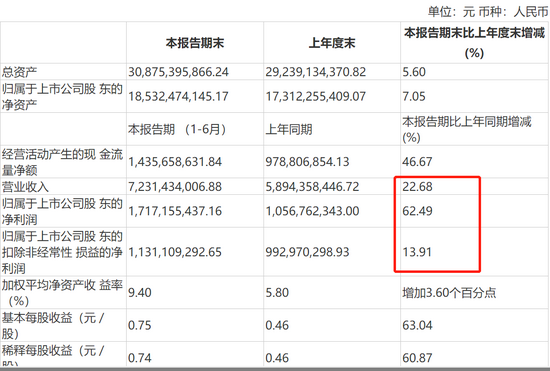Click the 本报告期末 column header
Screen dimensions: 550x371
point(195,43)
